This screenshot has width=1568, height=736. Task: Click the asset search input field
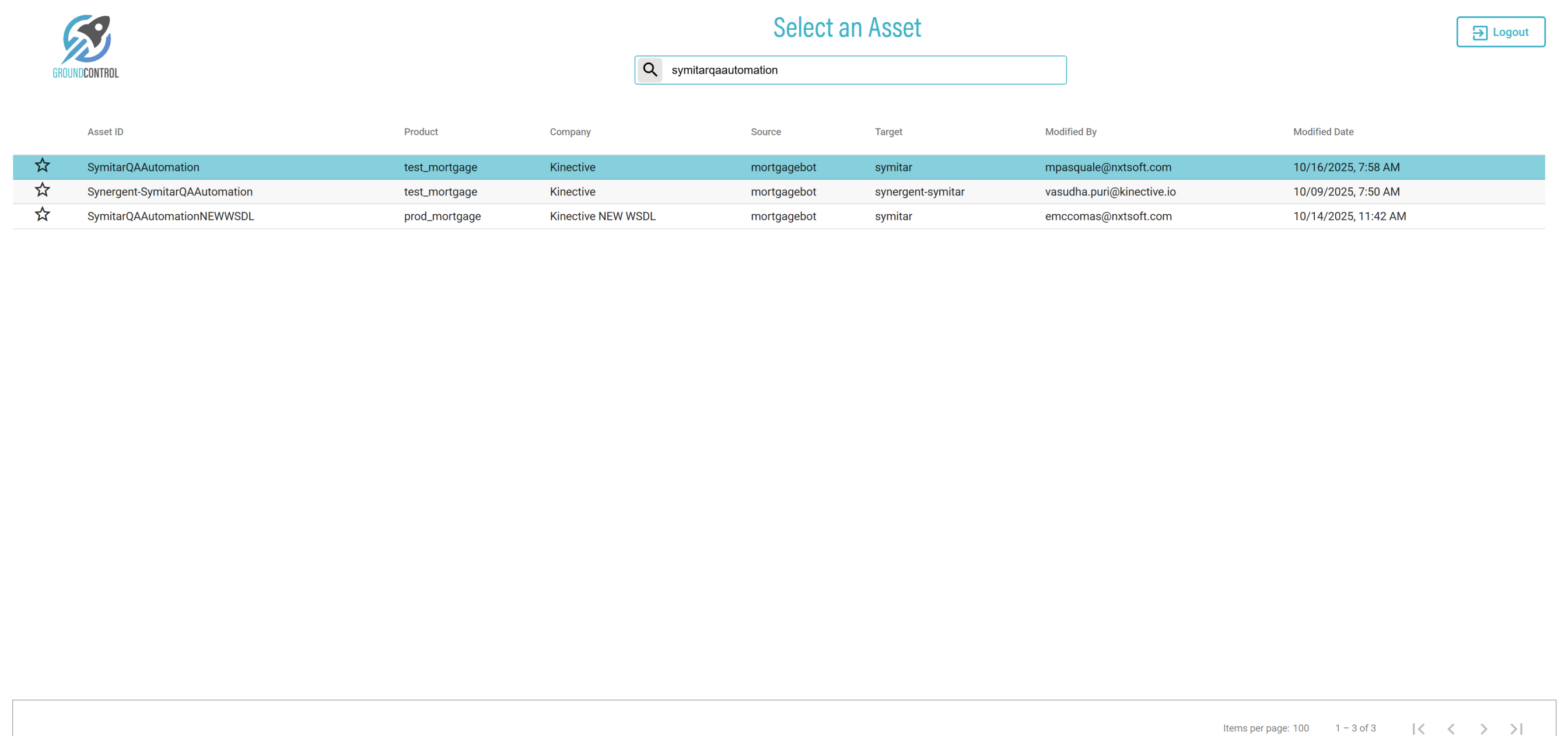tap(863, 70)
